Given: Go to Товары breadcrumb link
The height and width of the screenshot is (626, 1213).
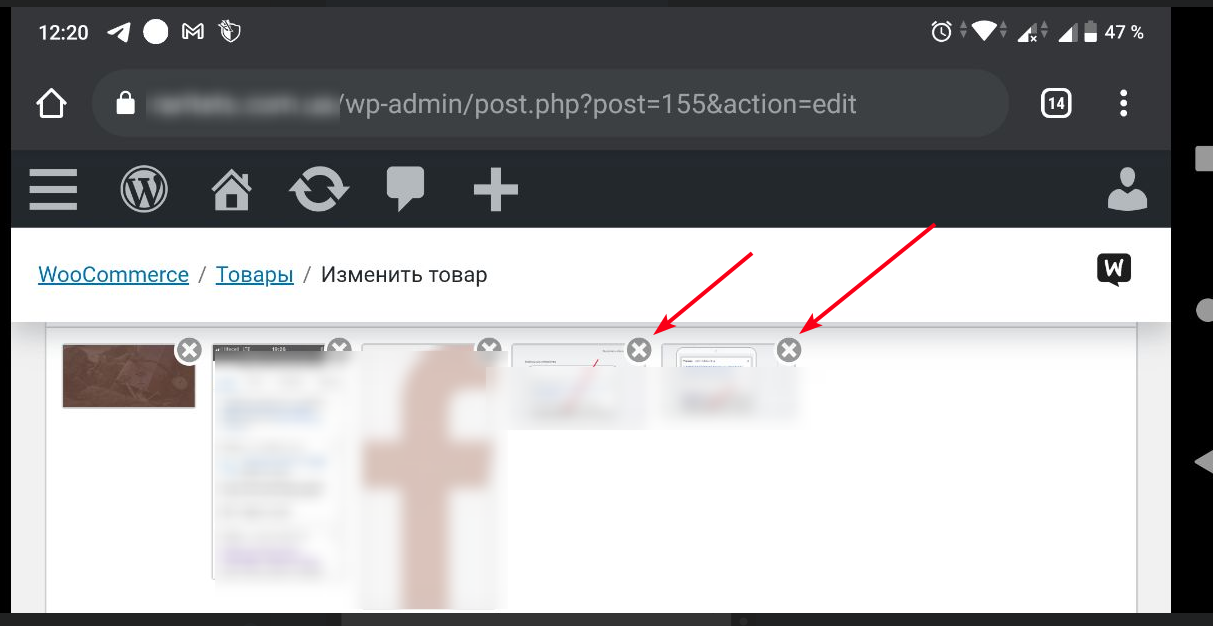Looking at the screenshot, I should pos(255,274).
